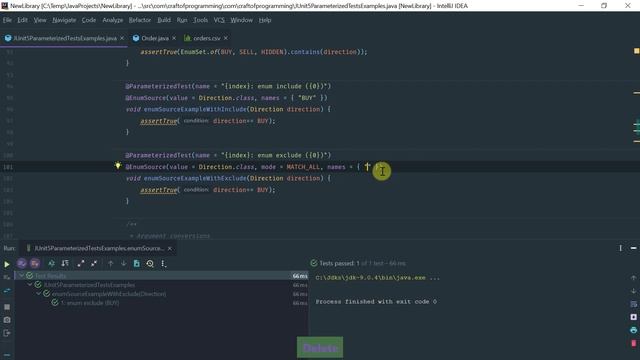
Task: Open the File menu
Action: [7, 20]
